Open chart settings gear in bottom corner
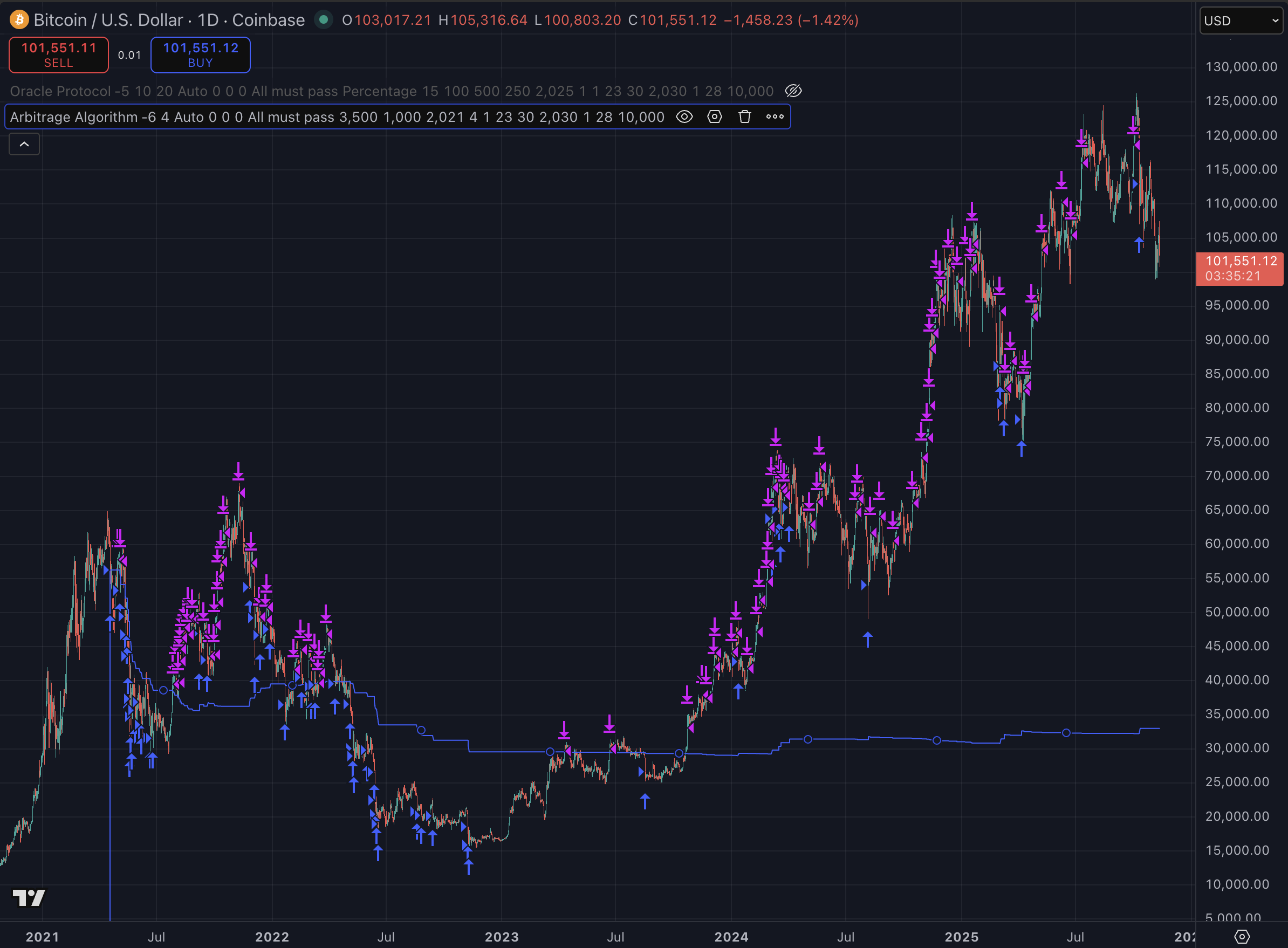The width and height of the screenshot is (1288, 948). (x=1242, y=937)
